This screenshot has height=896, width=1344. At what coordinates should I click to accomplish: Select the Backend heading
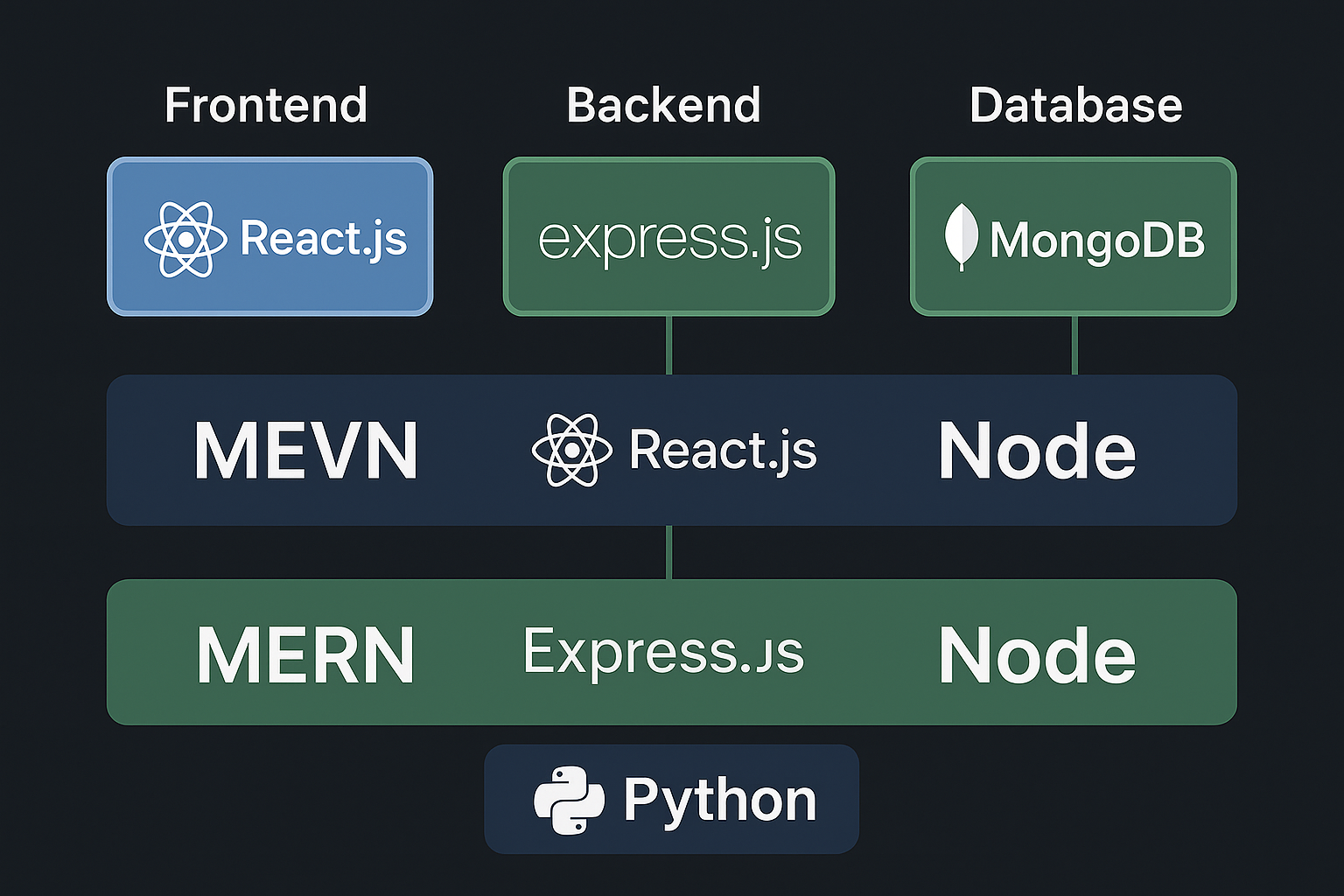pyautogui.click(x=663, y=106)
